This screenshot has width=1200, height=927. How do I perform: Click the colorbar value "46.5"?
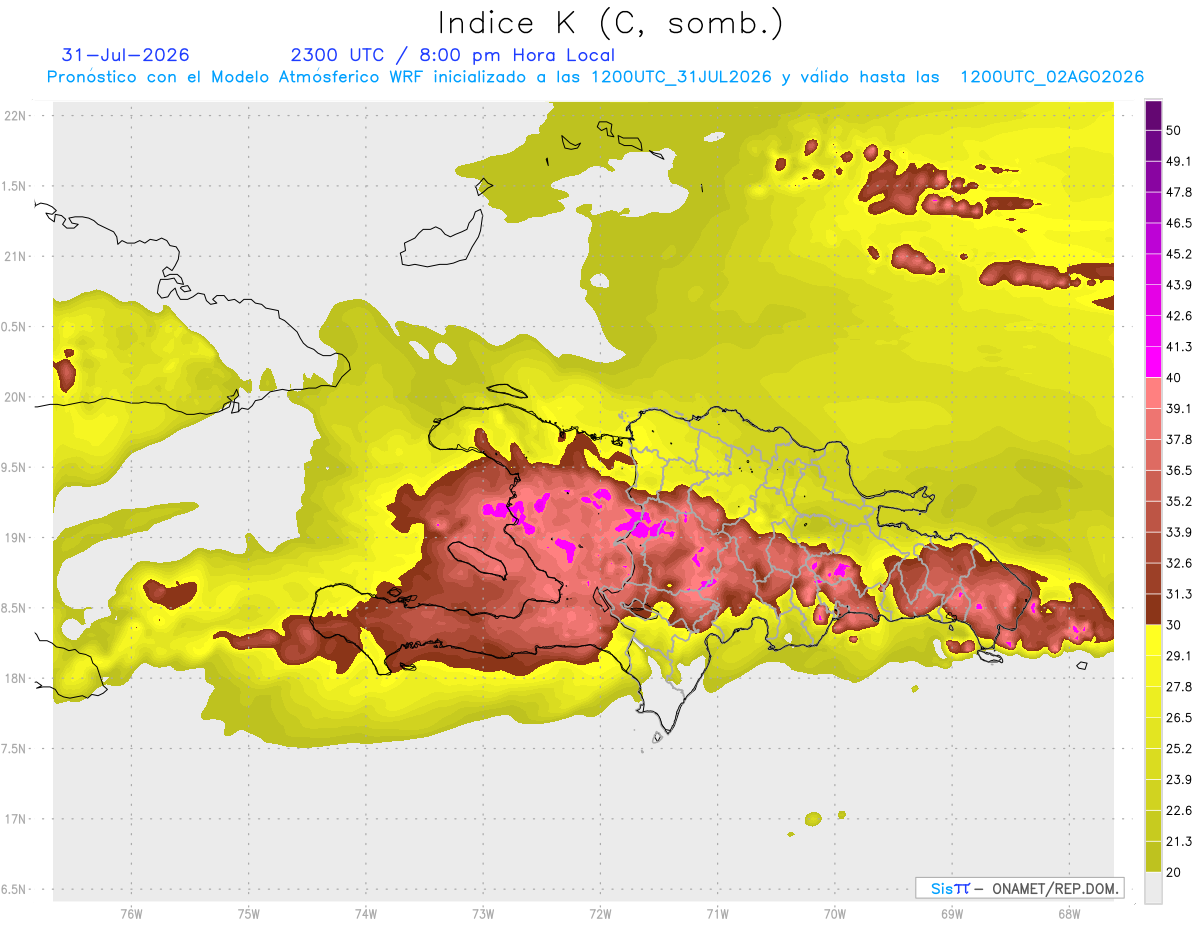(1178, 223)
